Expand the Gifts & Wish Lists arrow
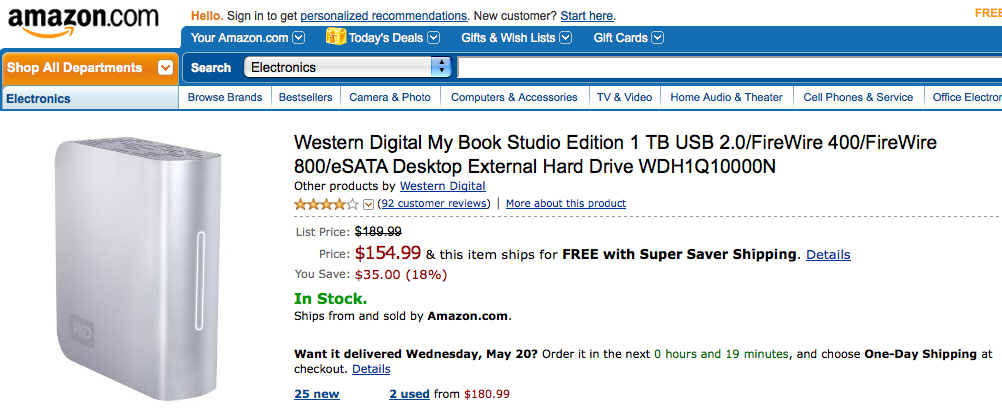 click(x=566, y=38)
